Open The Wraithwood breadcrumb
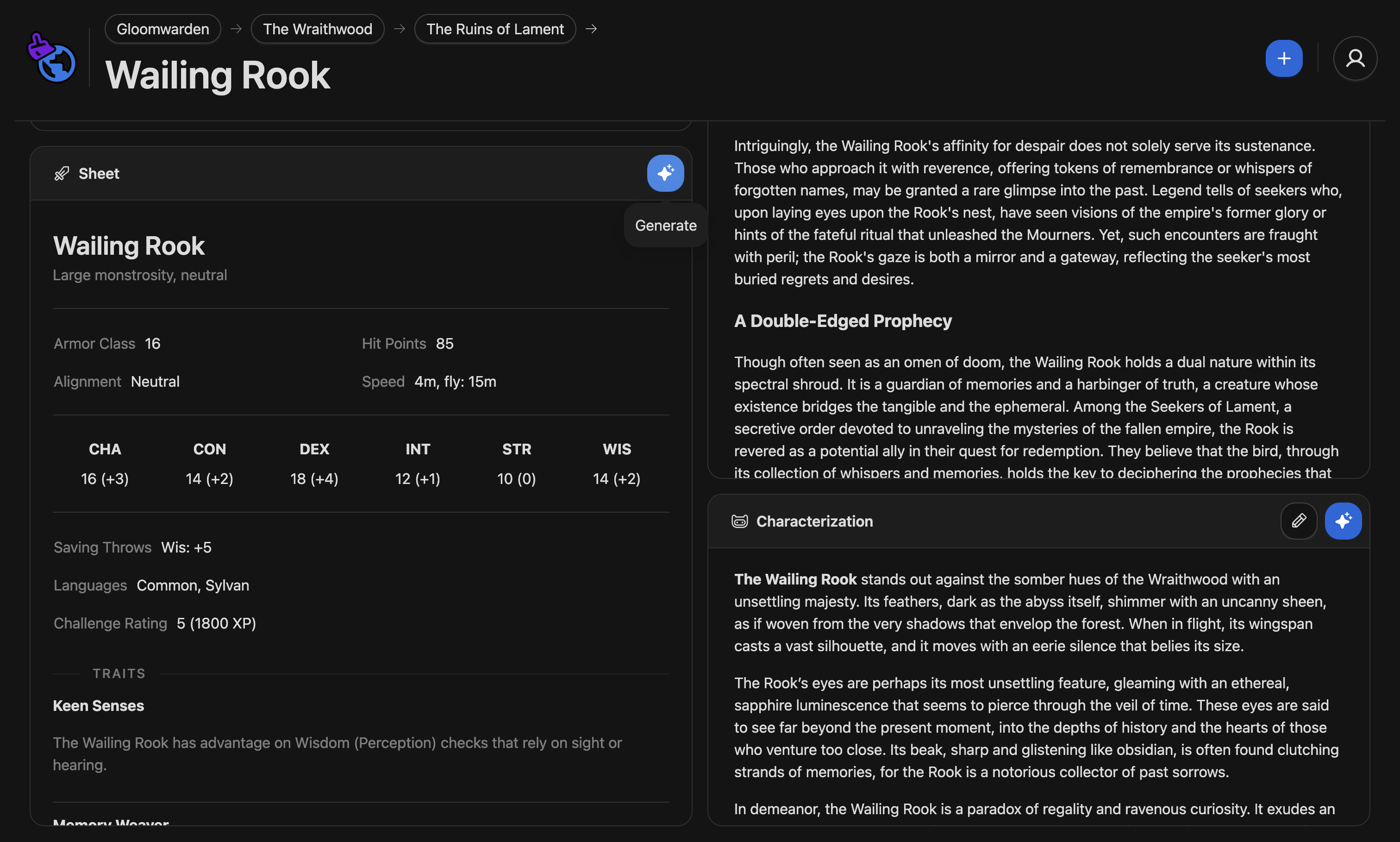The image size is (1400, 842). coord(317,29)
